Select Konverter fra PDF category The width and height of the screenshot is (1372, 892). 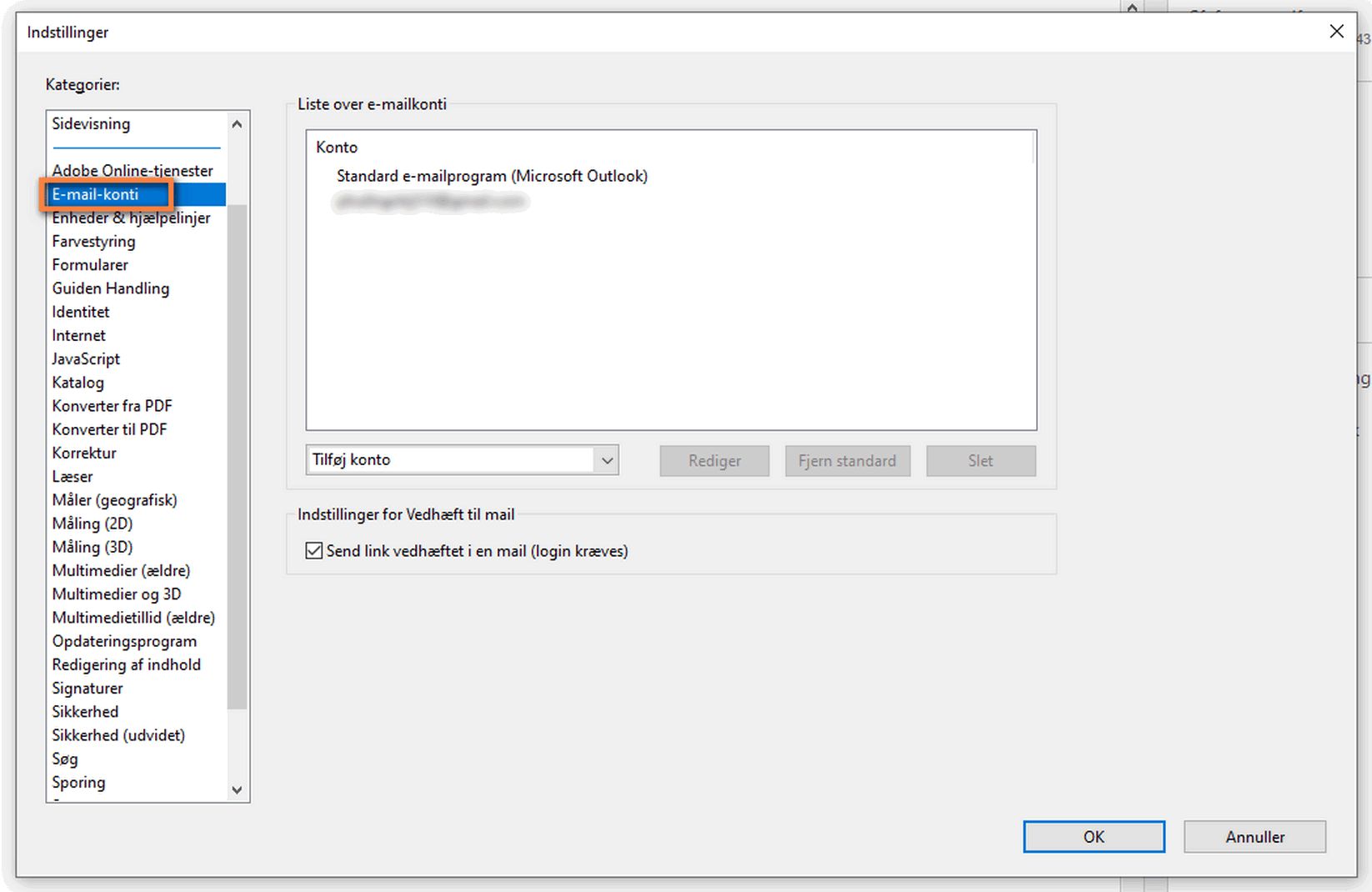(112, 406)
